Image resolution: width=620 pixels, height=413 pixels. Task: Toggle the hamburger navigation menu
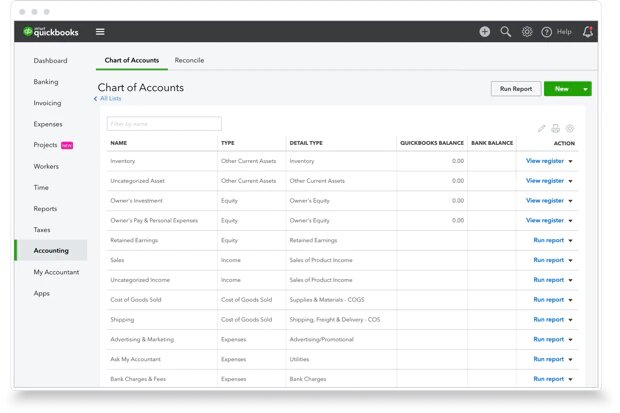coord(100,32)
